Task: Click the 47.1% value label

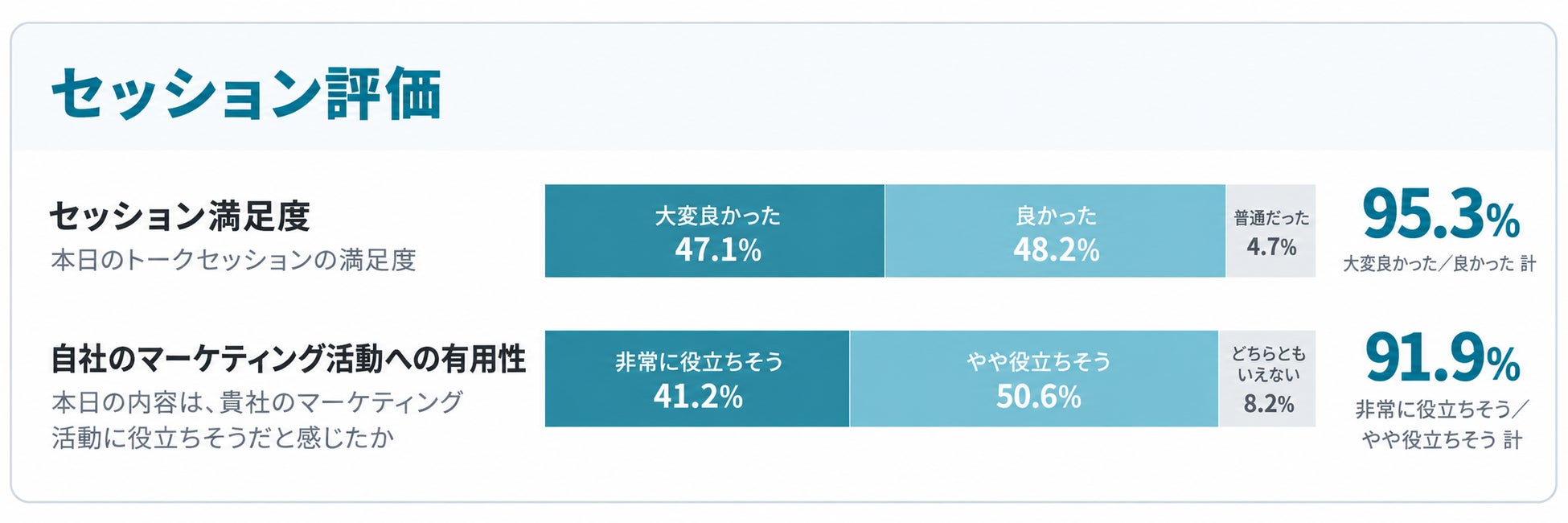Action: (x=718, y=250)
